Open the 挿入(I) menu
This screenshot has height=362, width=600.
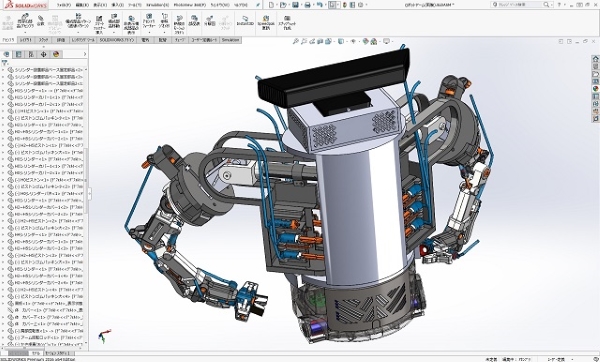click(117, 5)
